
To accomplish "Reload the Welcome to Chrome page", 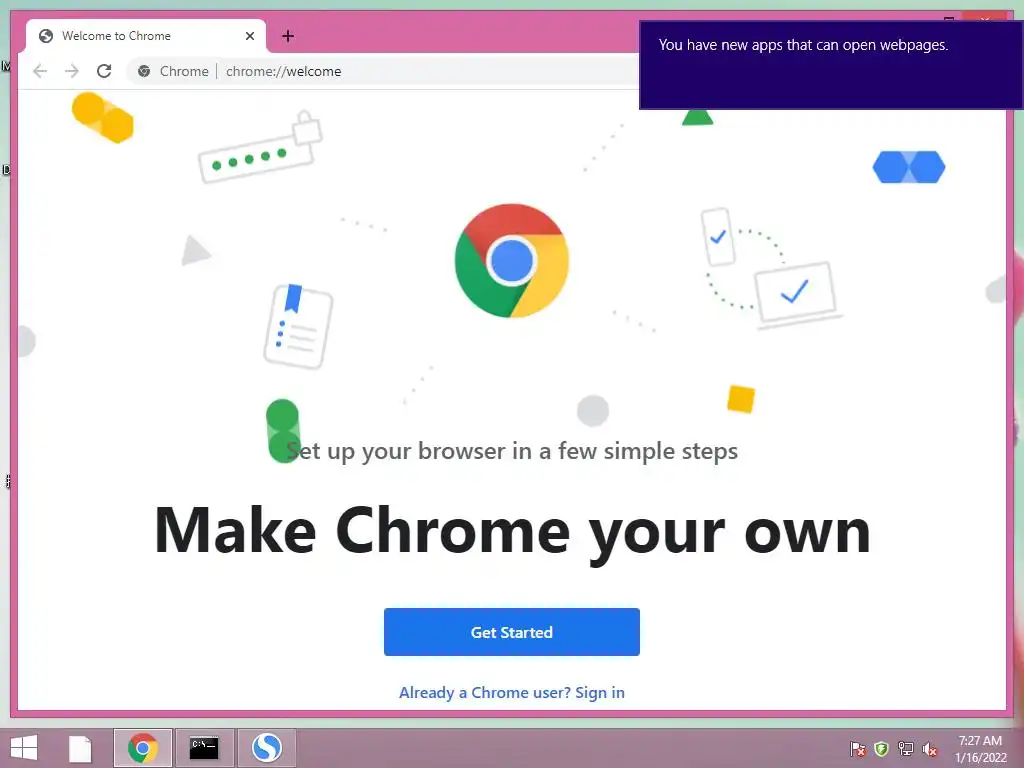I will [x=104, y=71].
